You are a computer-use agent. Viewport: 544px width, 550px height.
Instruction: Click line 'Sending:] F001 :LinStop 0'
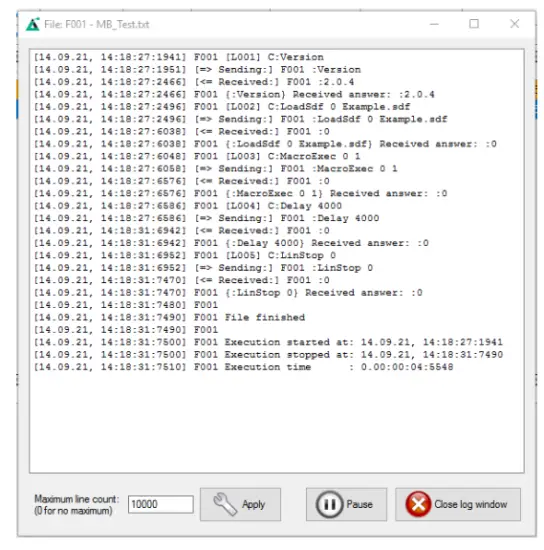[203, 268]
